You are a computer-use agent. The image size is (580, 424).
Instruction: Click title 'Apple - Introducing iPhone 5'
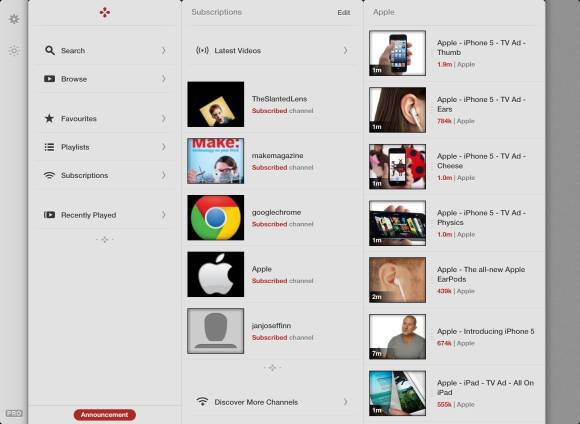(x=486, y=331)
